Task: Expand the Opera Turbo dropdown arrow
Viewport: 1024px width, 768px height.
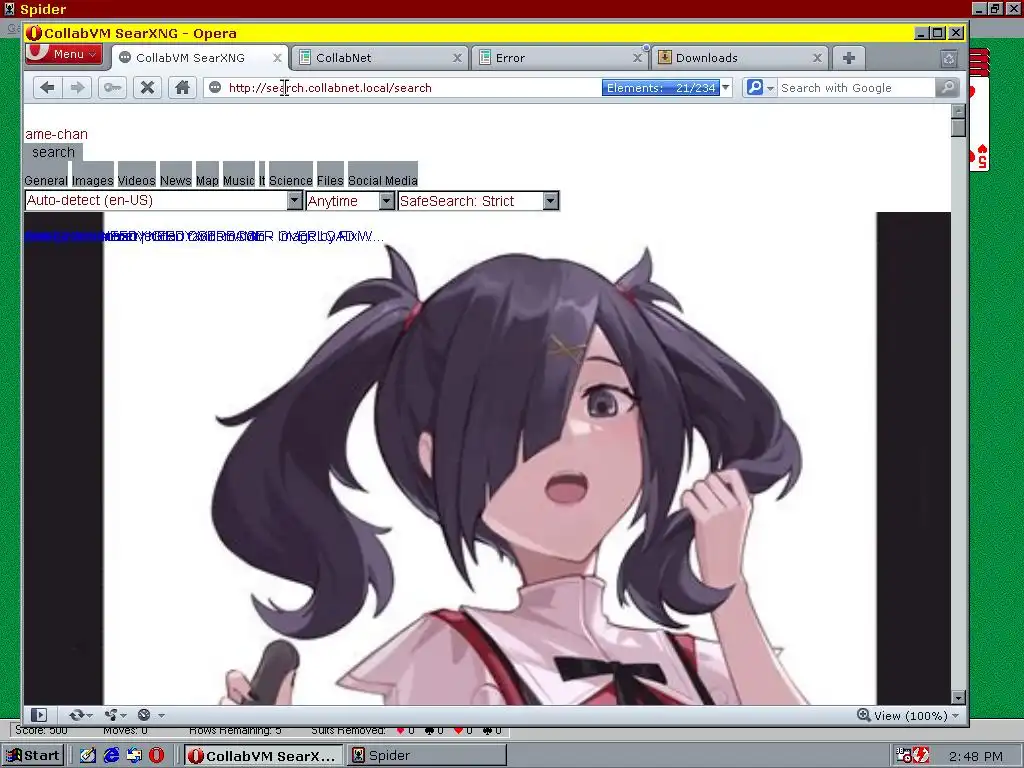Action: click(x=161, y=716)
